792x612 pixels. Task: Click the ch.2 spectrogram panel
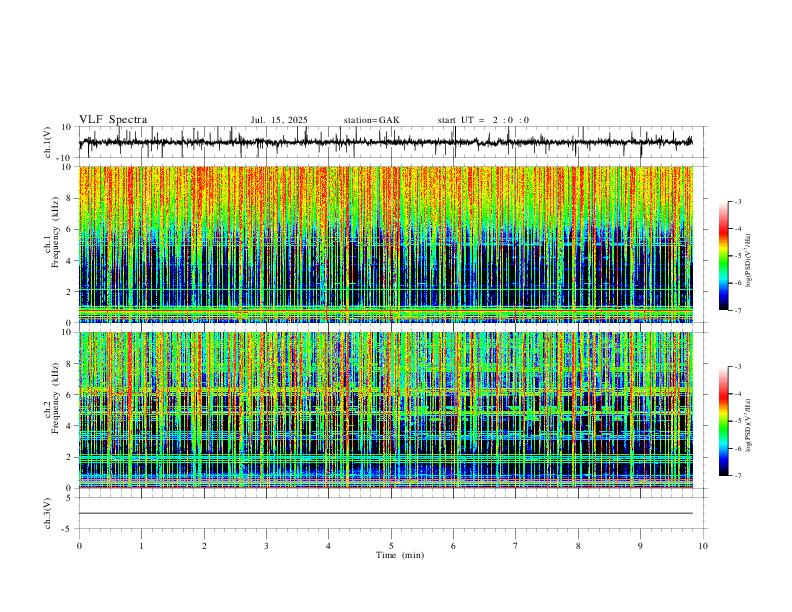click(x=386, y=410)
